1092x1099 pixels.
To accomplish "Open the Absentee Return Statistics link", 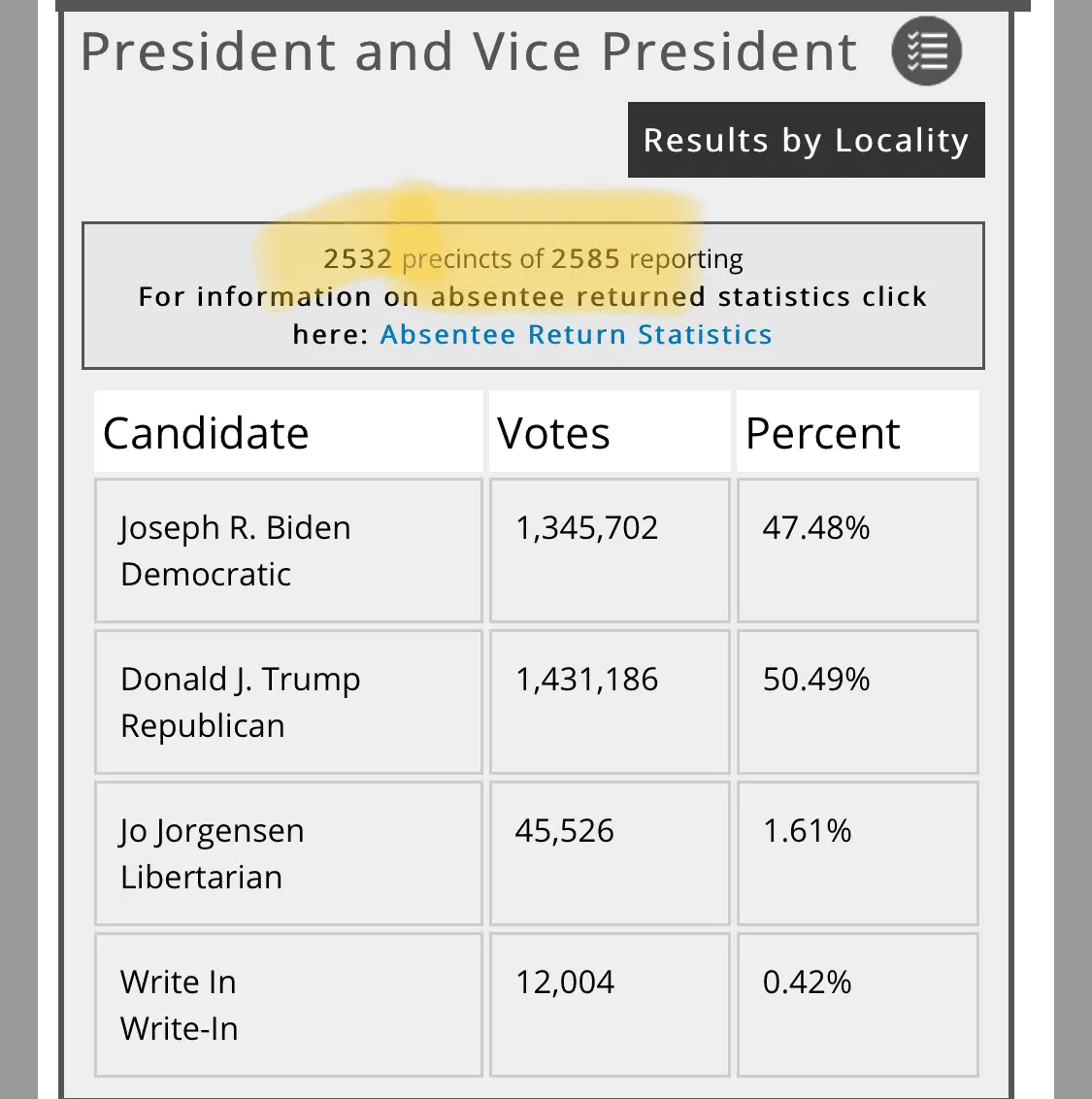I will click(x=576, y=335).
